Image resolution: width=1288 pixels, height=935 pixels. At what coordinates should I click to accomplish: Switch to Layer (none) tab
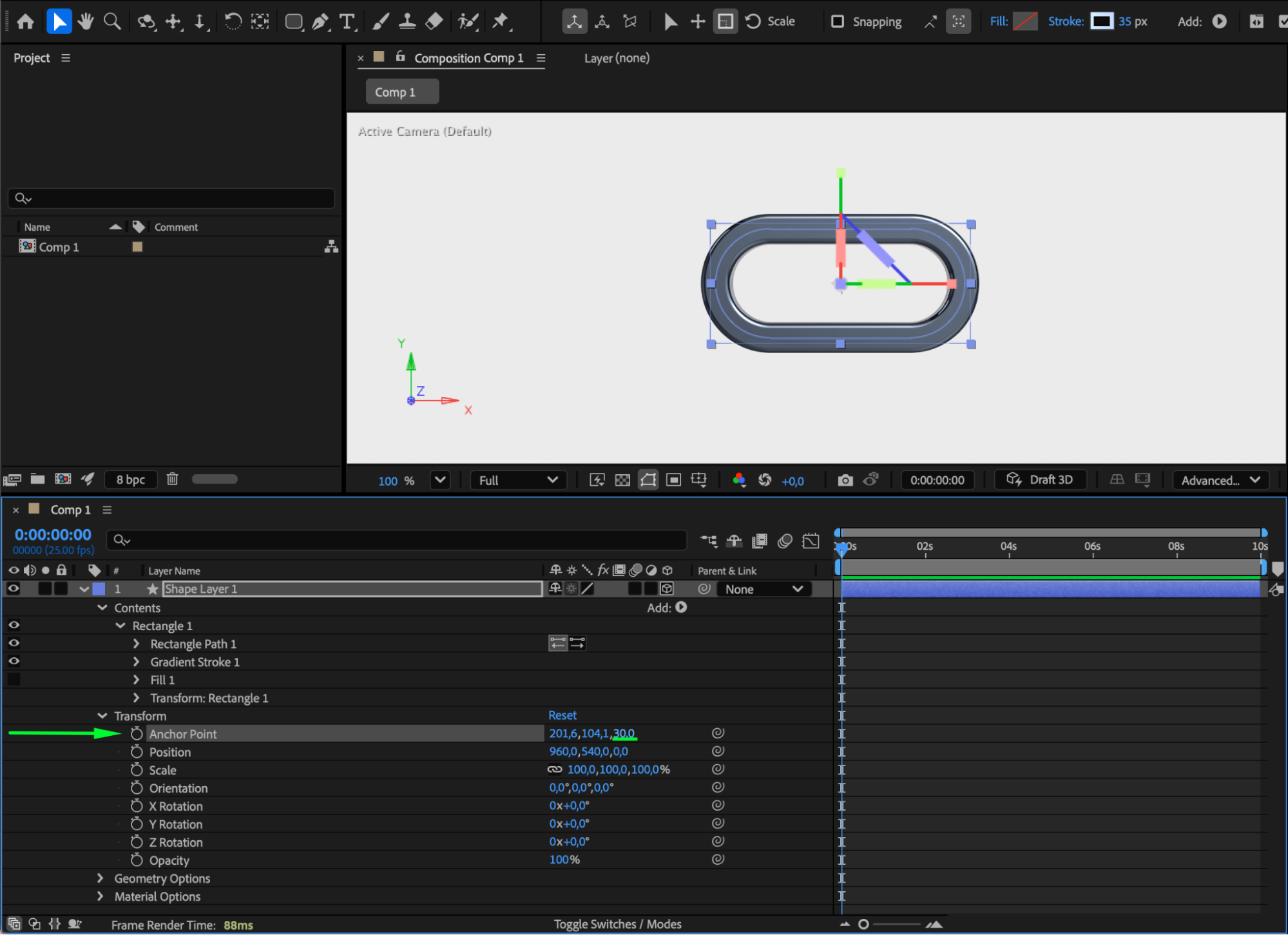pos(617,58)
